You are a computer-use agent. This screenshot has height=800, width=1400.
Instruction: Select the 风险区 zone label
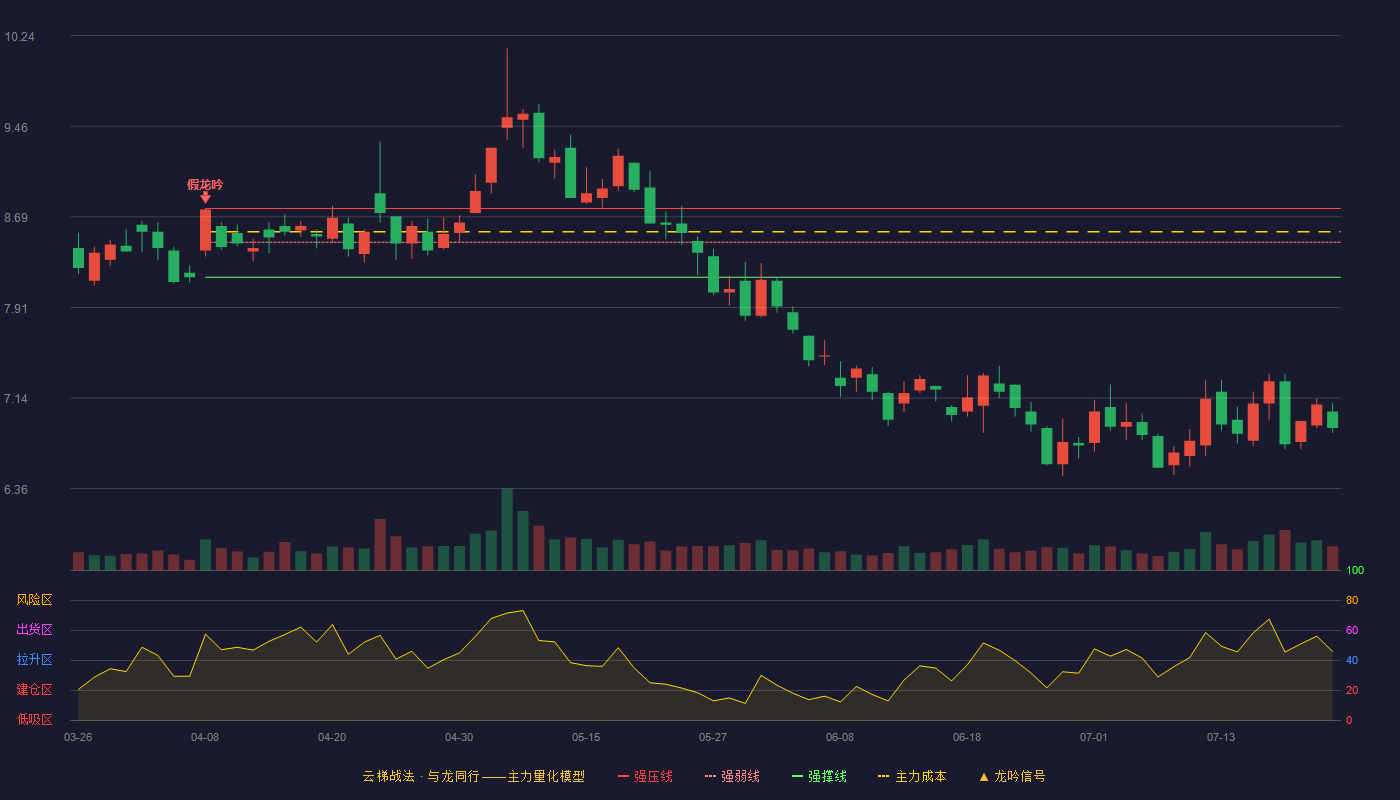[x=34, y=600]
